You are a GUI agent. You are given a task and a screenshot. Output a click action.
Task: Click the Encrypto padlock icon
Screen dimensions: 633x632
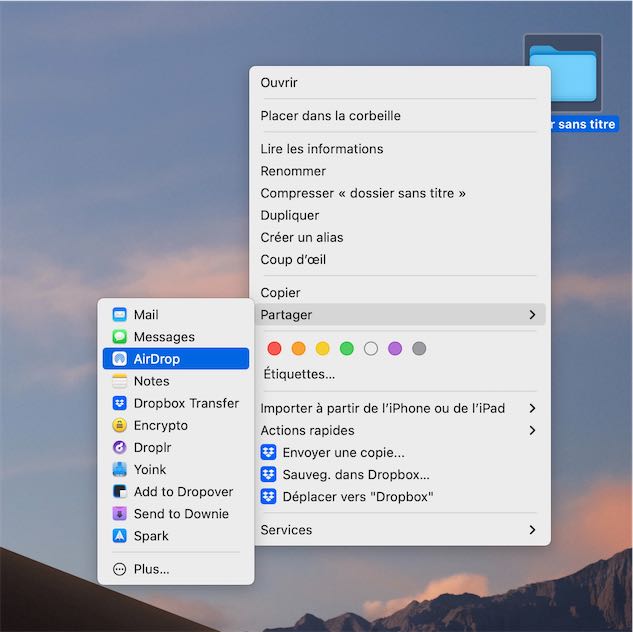coord(119,425)
